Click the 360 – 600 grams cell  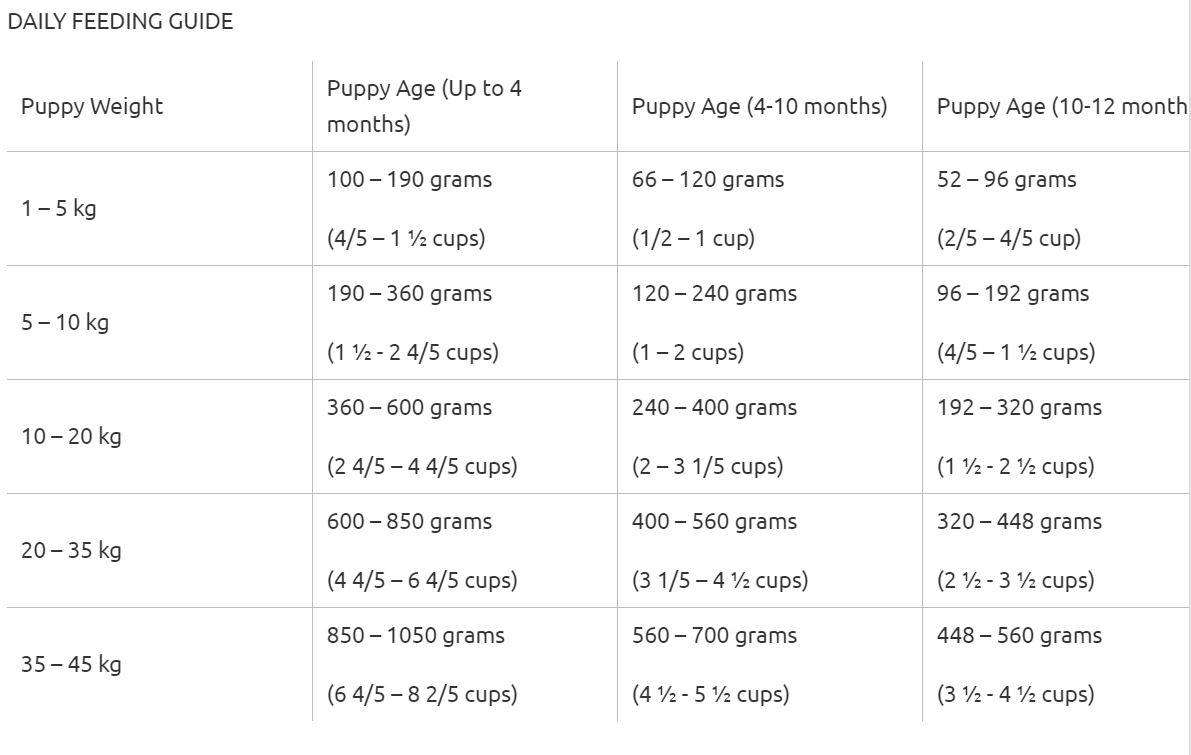pos(409,408)
